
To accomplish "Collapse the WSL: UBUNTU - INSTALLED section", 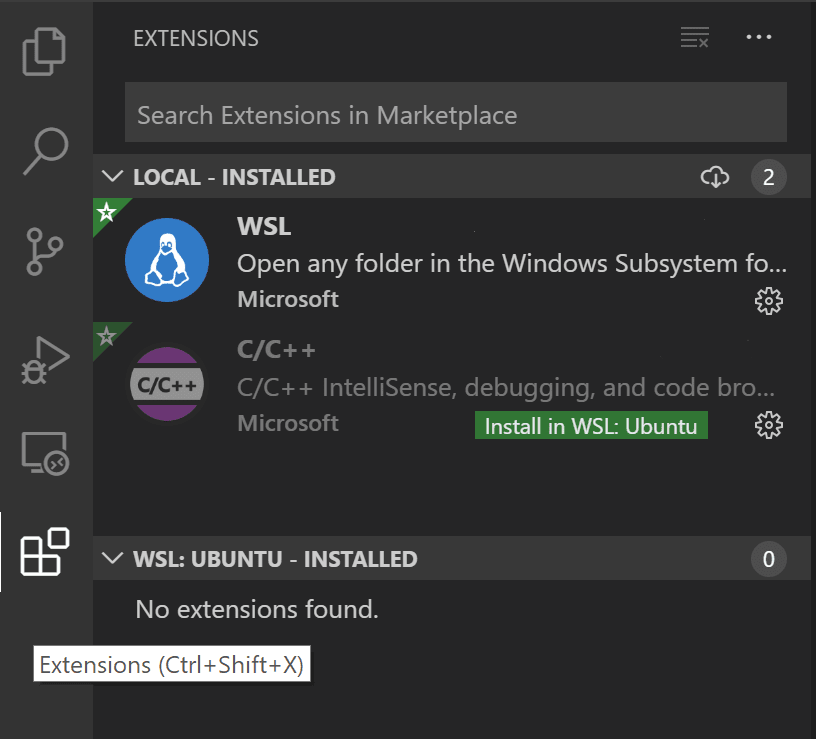I will click(112, 559).
